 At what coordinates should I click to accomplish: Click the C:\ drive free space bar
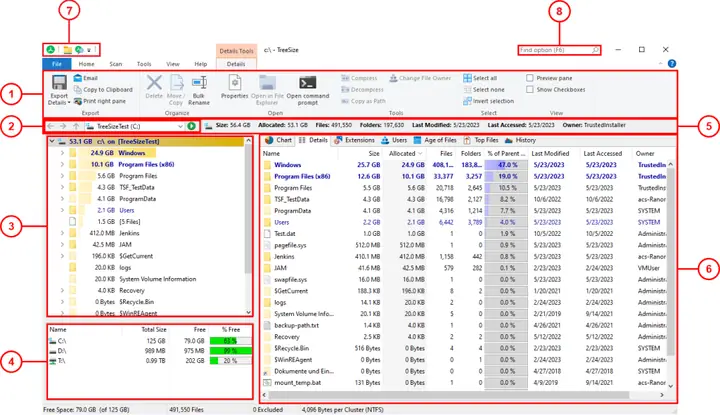229,341
